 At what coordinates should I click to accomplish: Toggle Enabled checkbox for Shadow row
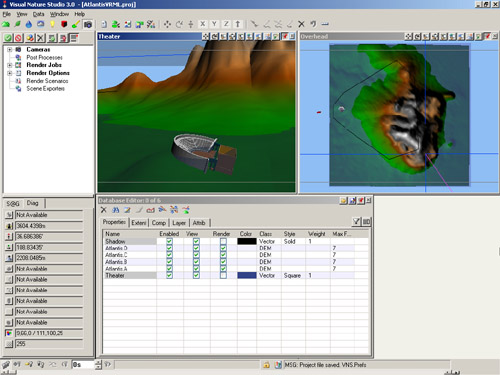coord(169,241)
